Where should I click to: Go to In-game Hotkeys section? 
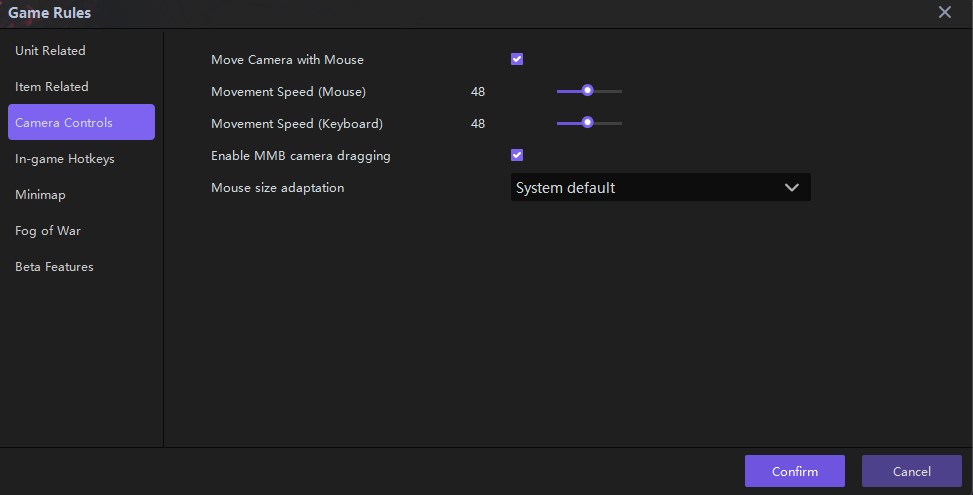click(65, 159)
